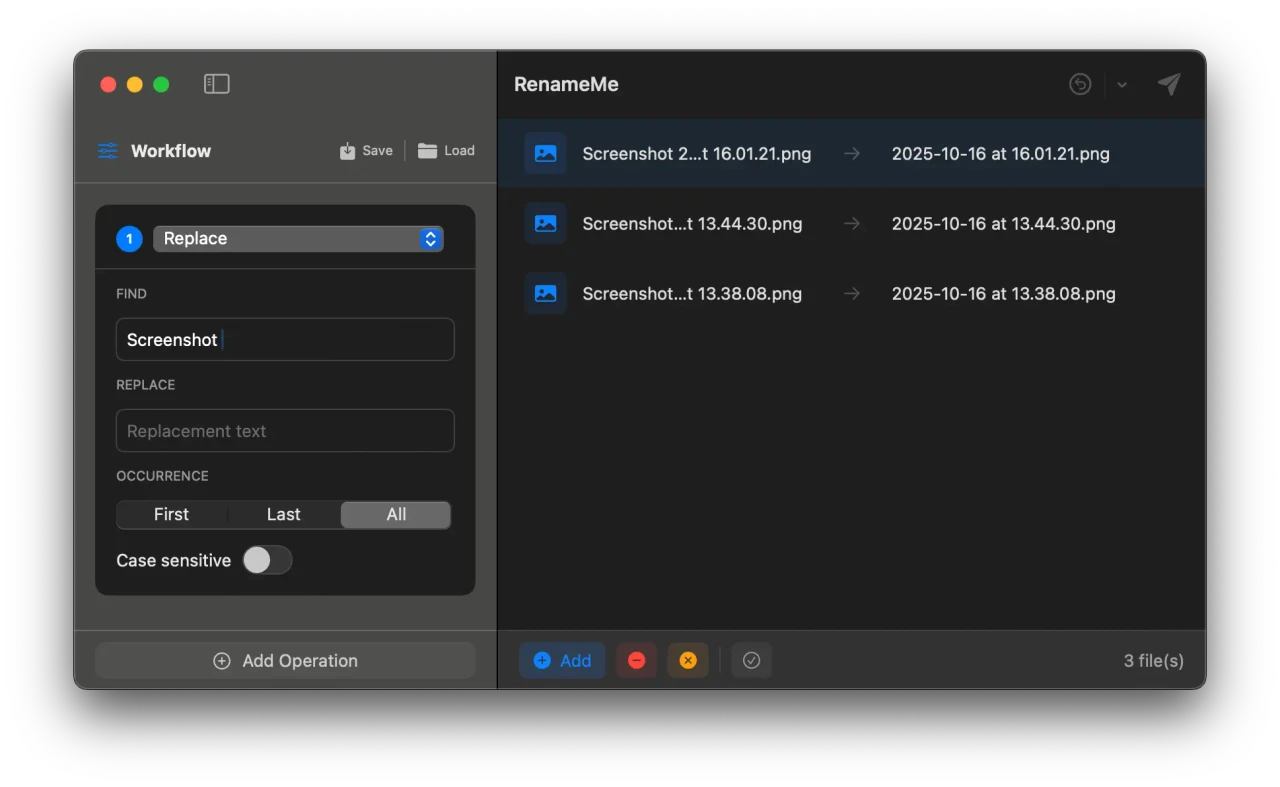Select file Screenshot 2...t 16.01.21.png

pos(697,153)
